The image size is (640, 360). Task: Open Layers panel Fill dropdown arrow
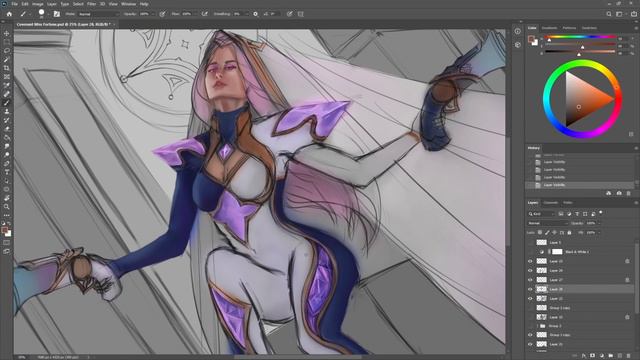tap(598, 233)
